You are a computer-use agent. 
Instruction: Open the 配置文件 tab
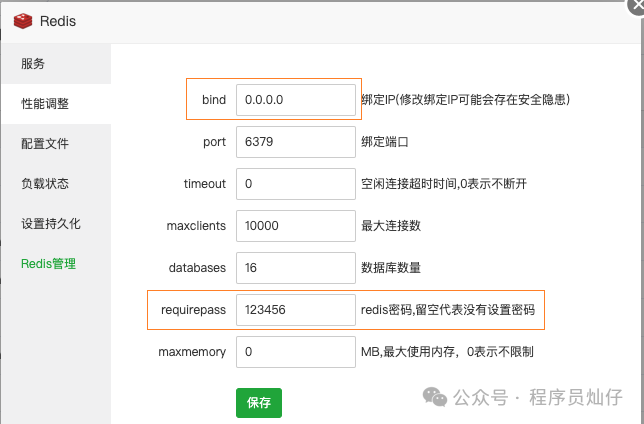click(56, 143)
